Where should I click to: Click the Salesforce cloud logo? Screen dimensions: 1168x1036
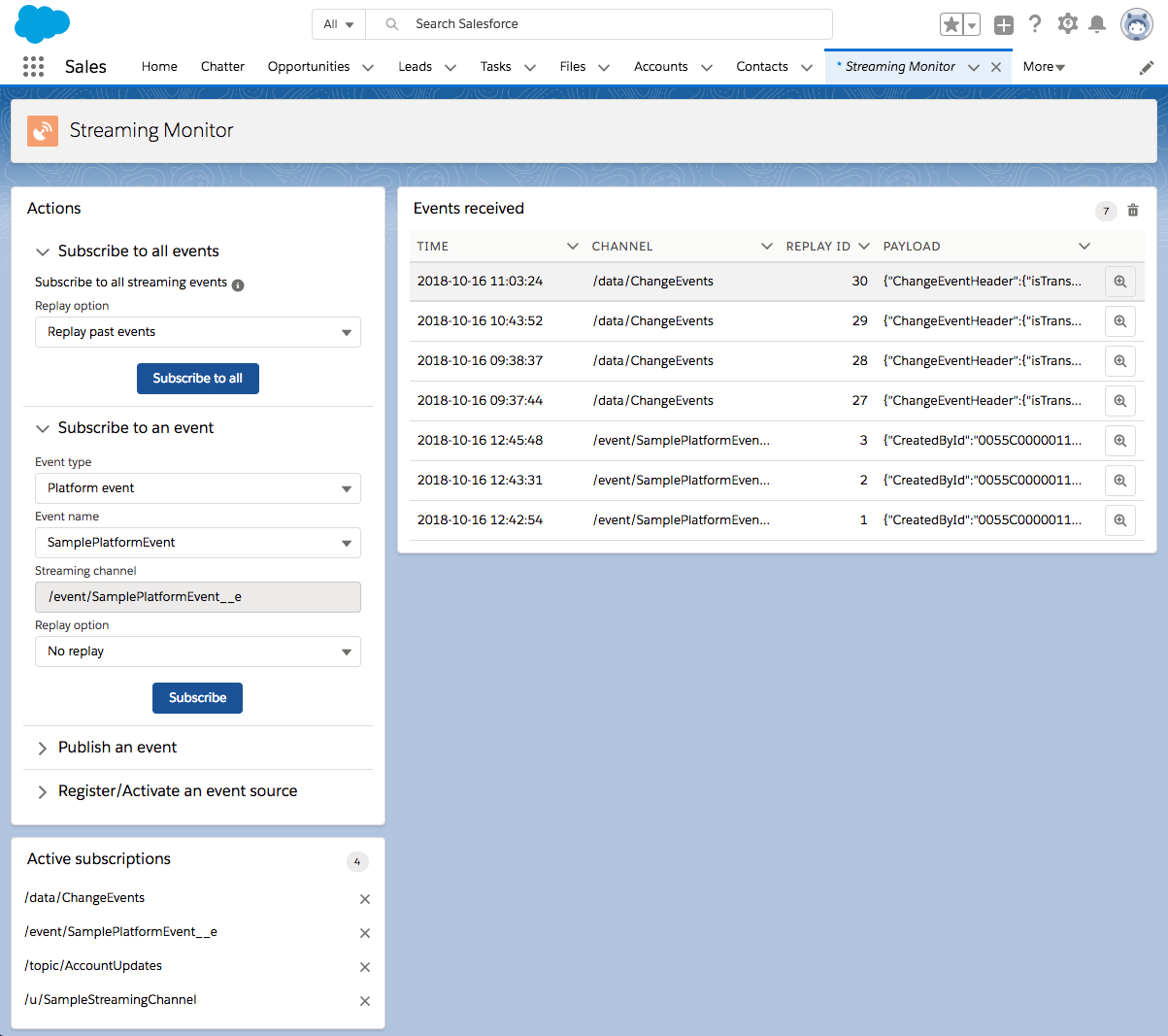tap(42, 23)
